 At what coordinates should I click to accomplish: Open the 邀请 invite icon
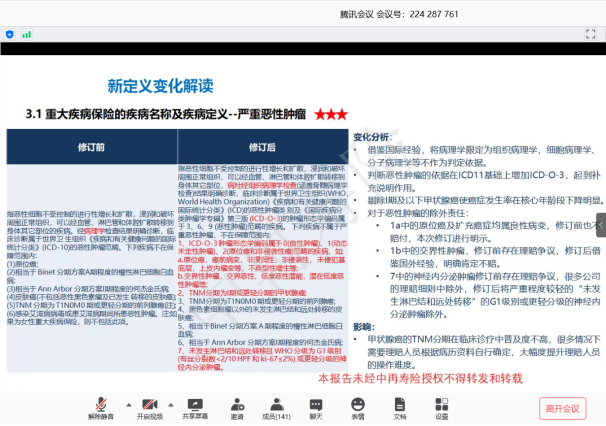pos(237,407)
